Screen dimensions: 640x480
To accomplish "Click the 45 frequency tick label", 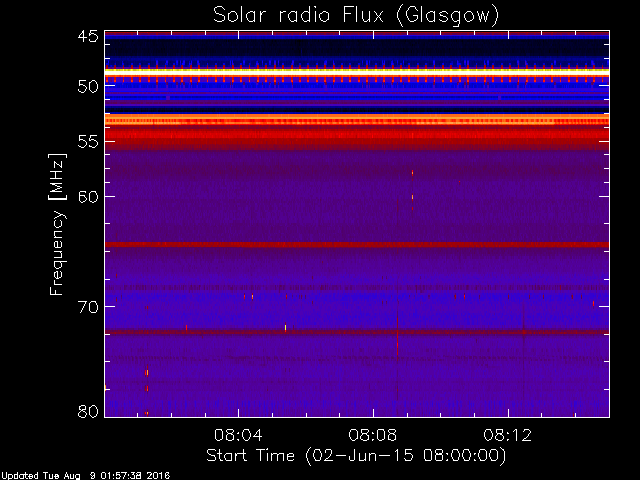I will coord(88,37).
